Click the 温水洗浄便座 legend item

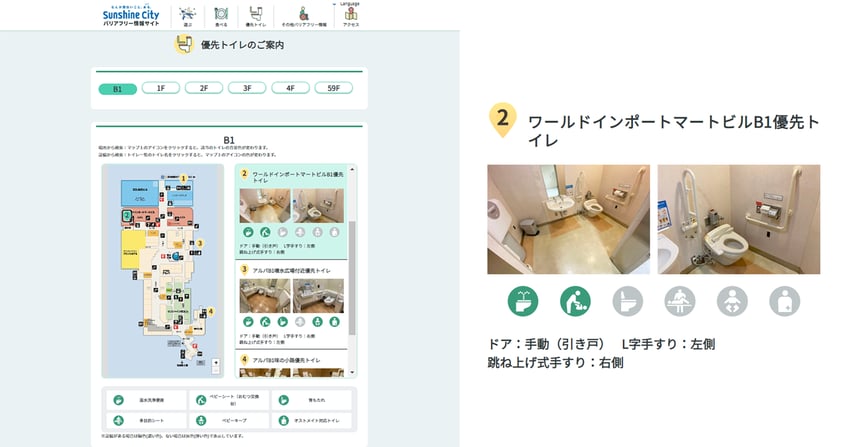[146, 400]
